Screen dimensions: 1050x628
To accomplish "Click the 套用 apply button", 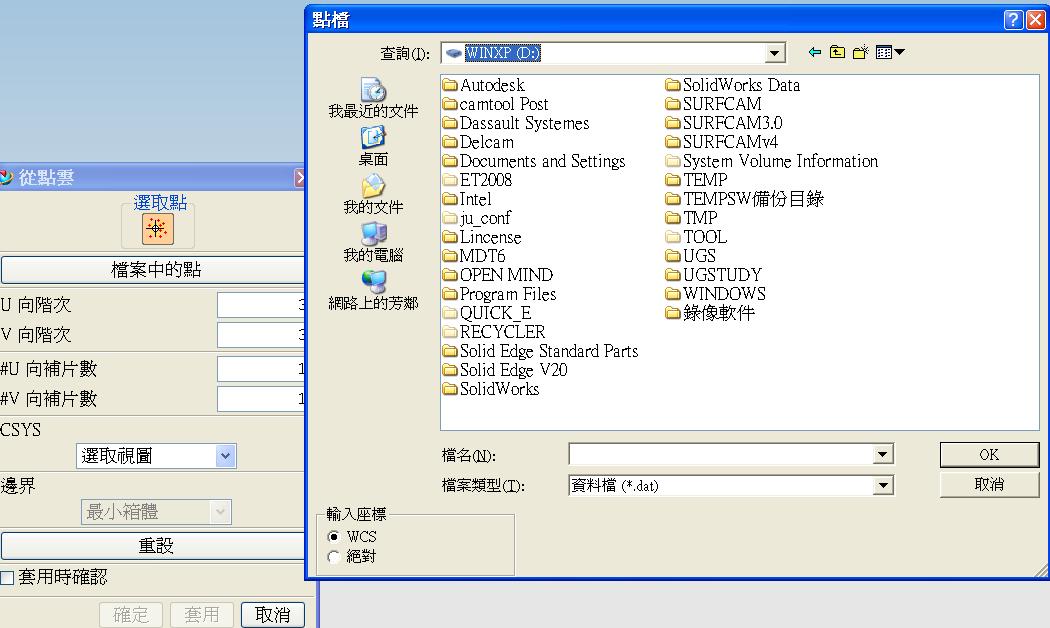I will point(202,615).
